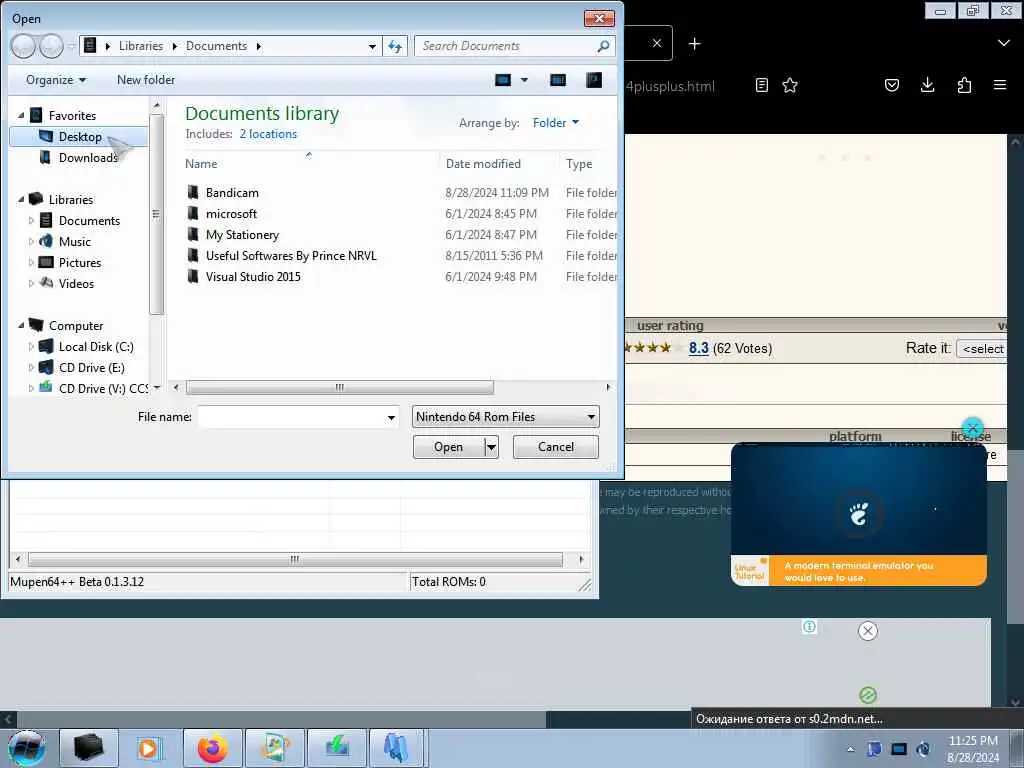
Task: Click the Mupen64++ ROM list horizontal scrollbar
Action: [295, 560]
